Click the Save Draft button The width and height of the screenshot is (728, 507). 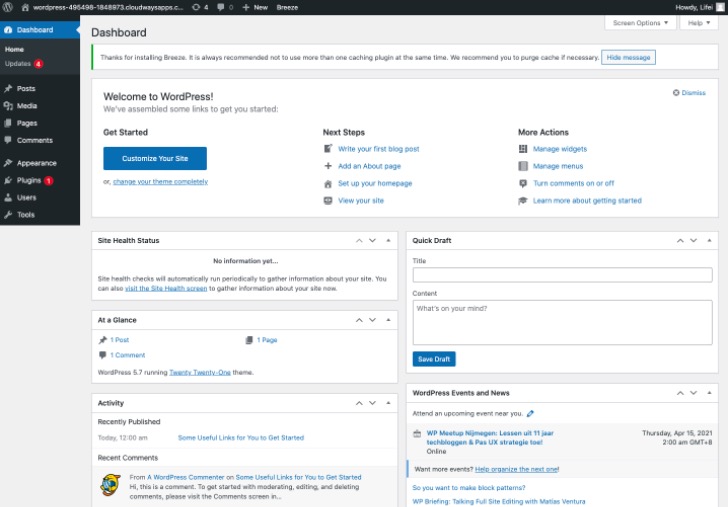tap(434, 359)
